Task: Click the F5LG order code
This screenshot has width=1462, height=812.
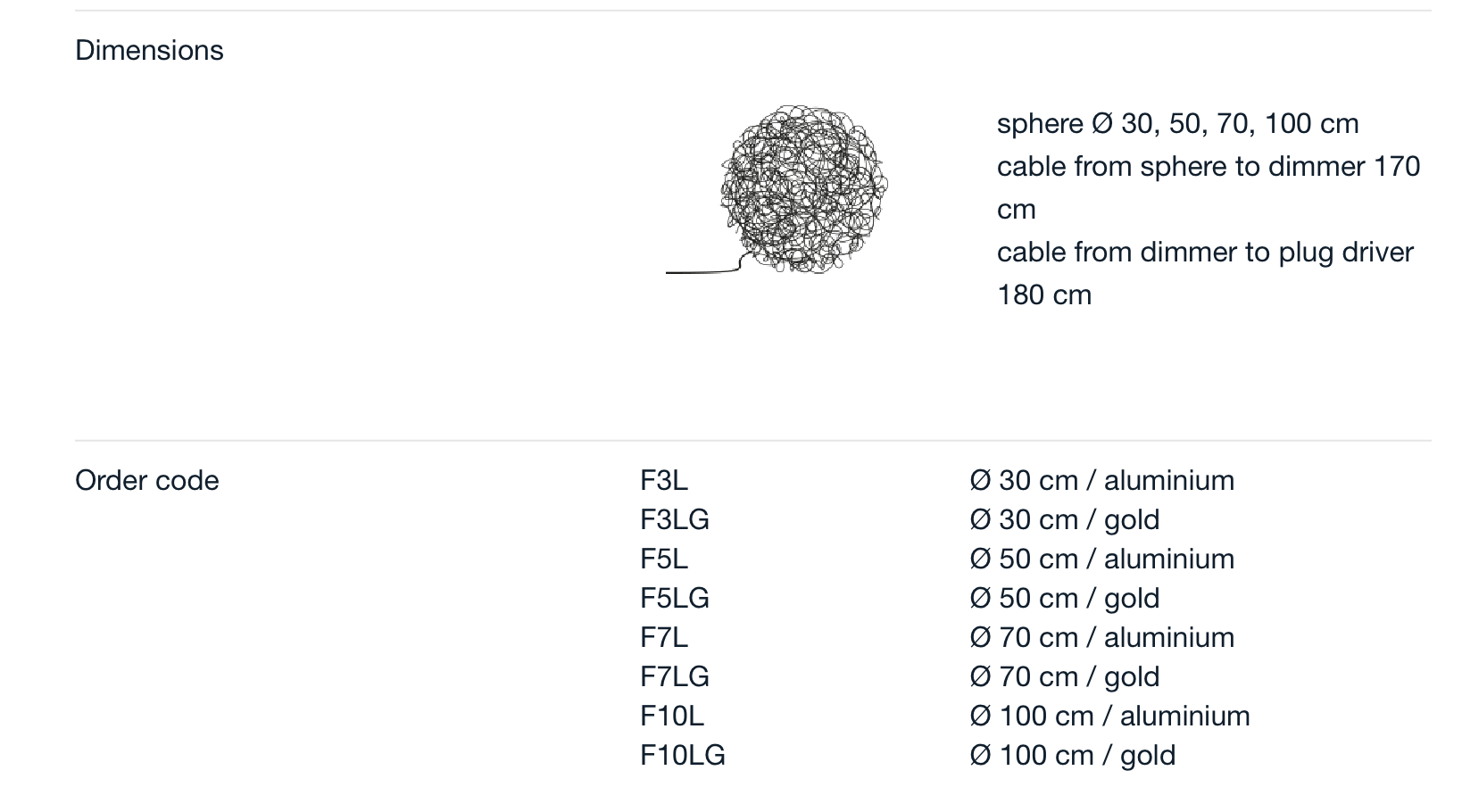Action: click(x=675, y=599)
